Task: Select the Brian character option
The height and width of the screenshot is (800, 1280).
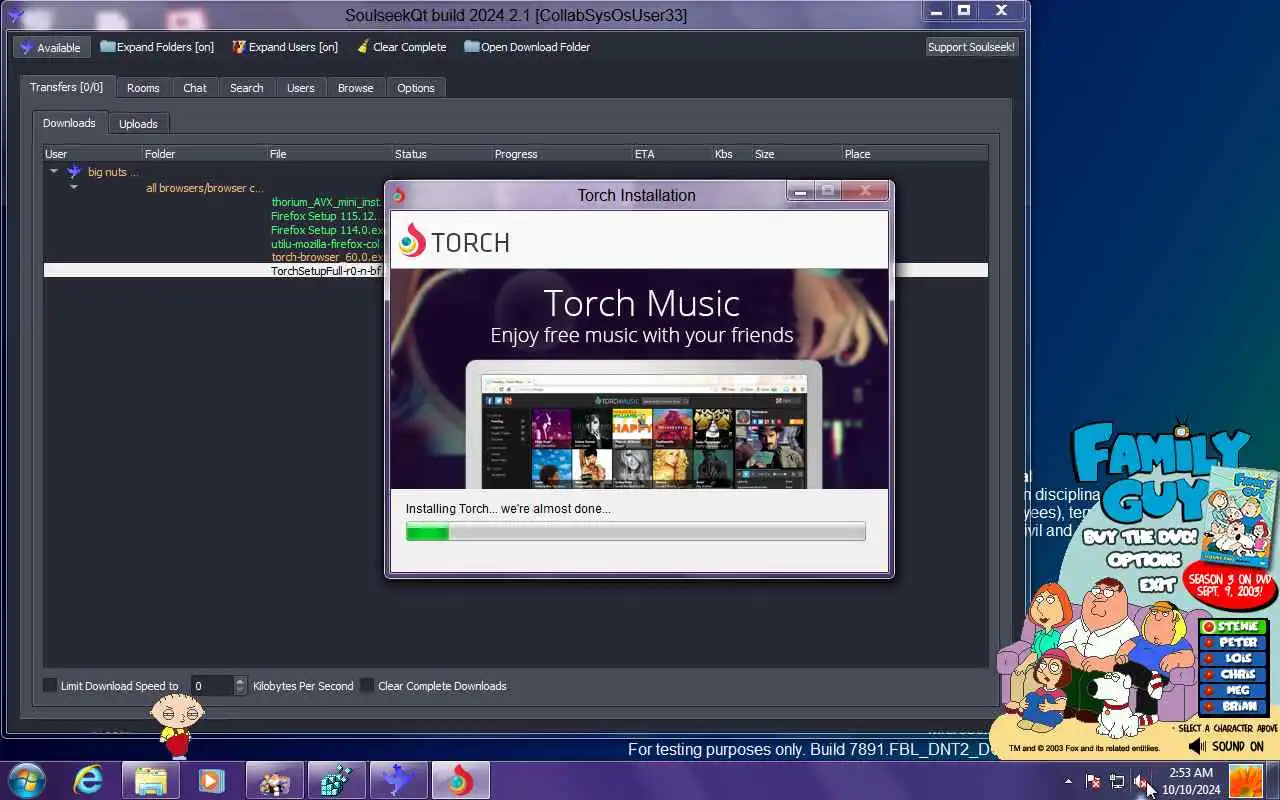Action: pos(1232,707)
